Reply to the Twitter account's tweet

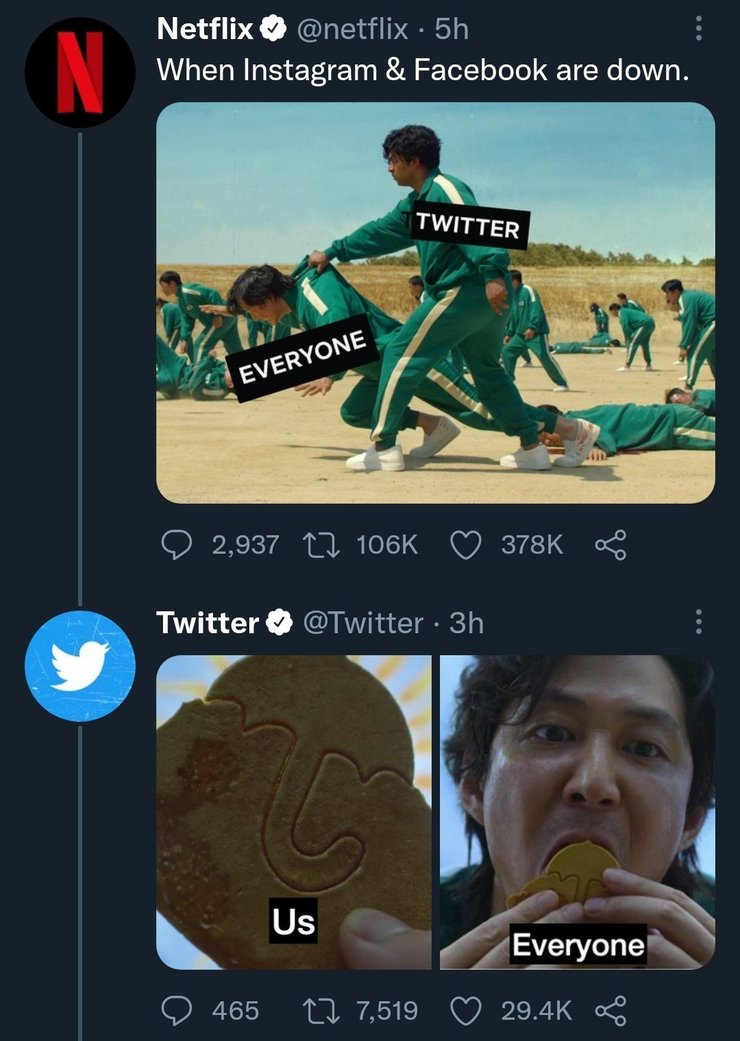coord(177,1010)
